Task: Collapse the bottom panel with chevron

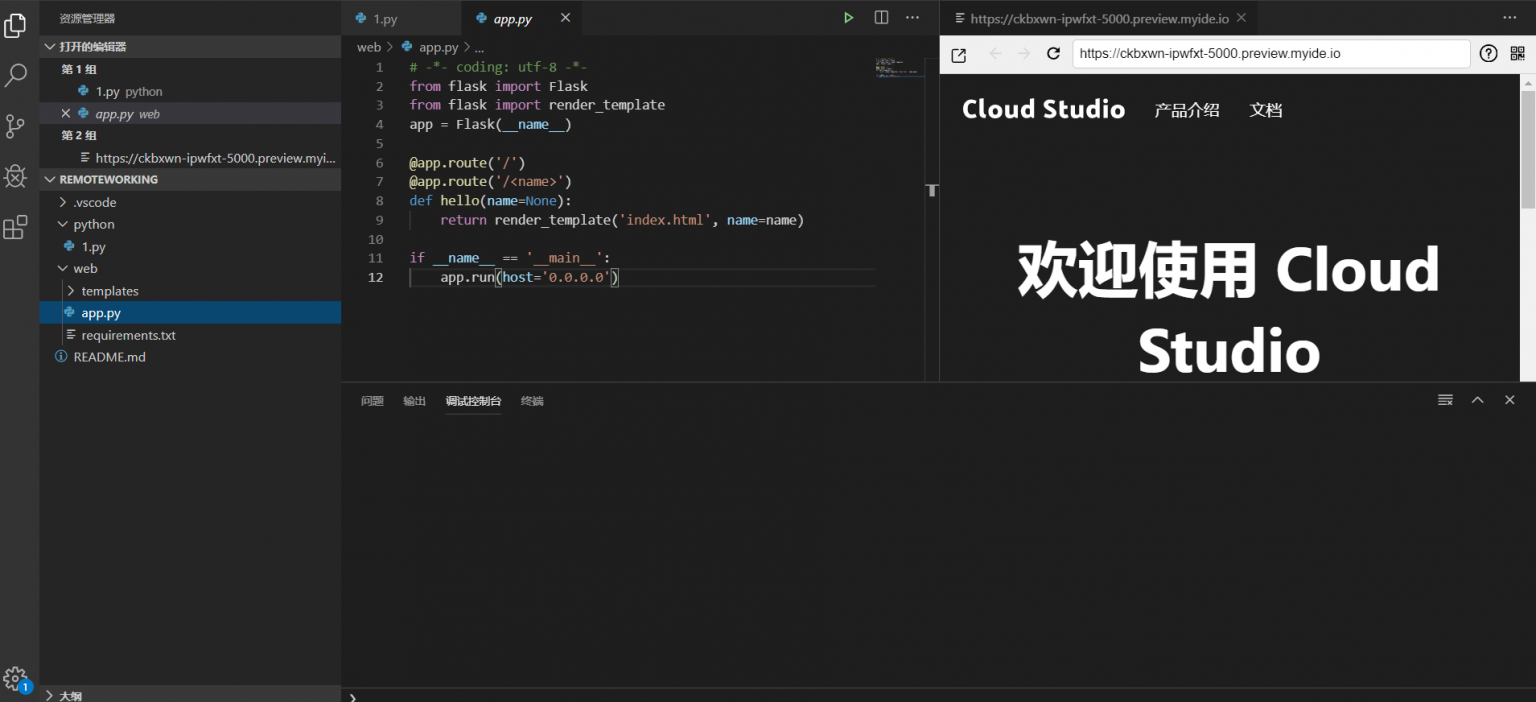Action: tap(1477, 400)
